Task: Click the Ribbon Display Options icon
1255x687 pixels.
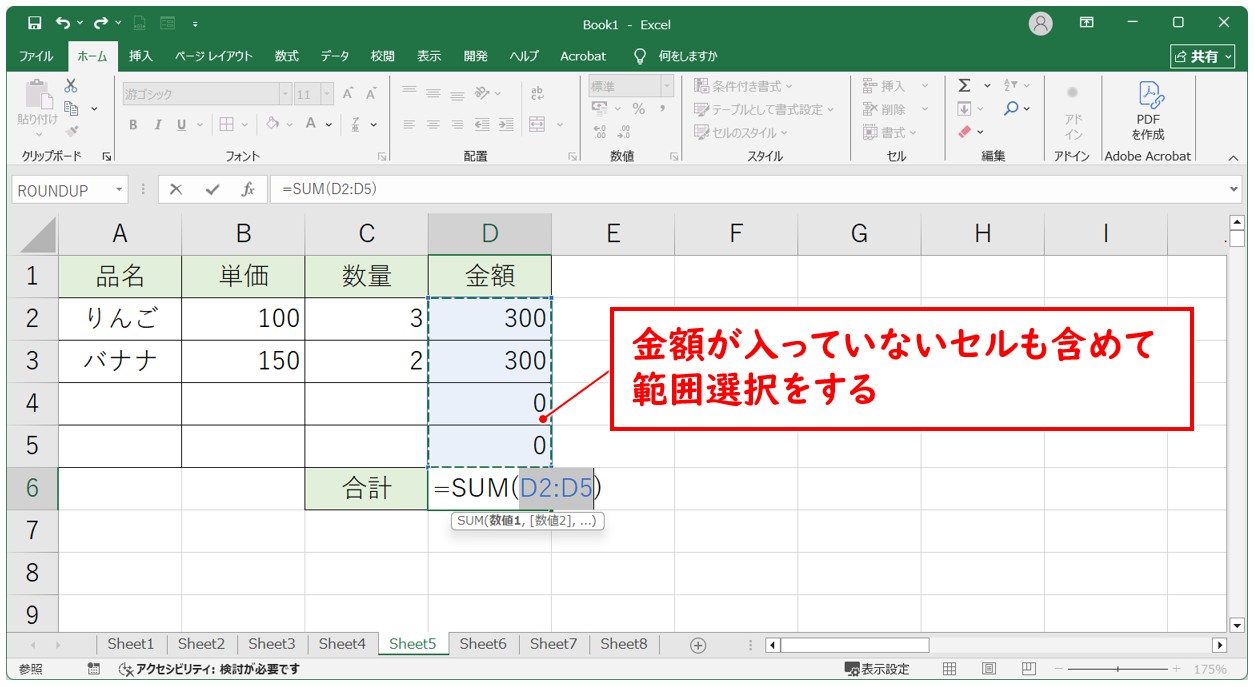Action: pyautogui.click(x=1087, y=23)
